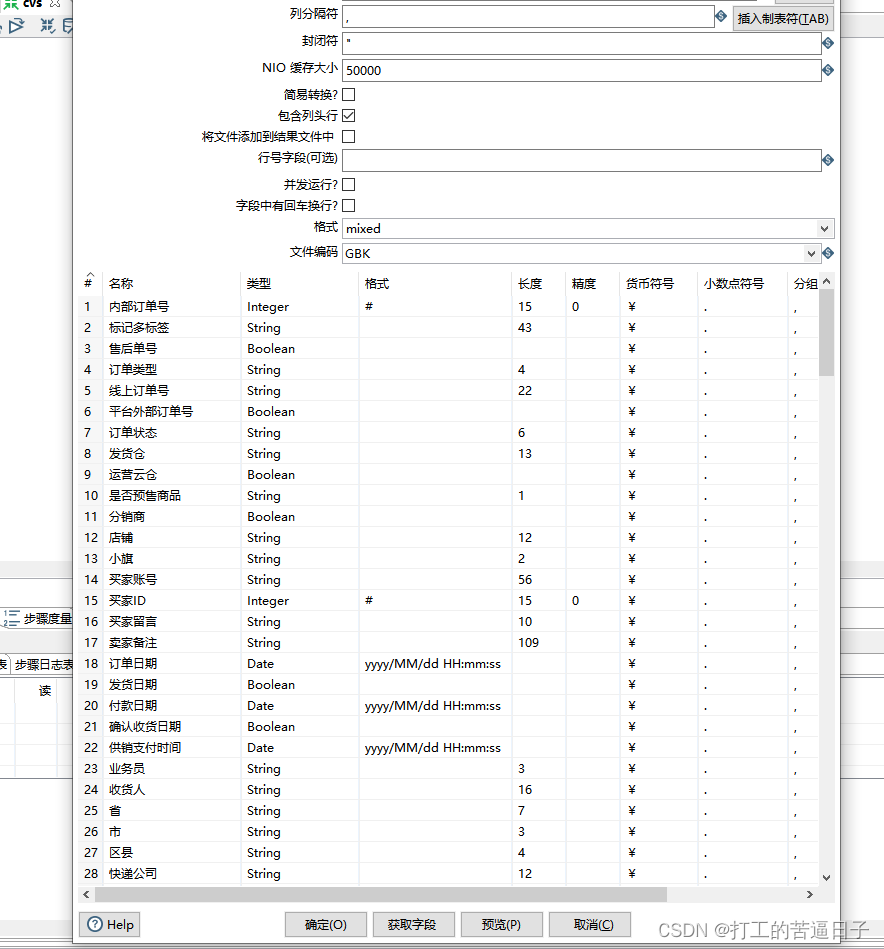884x949 pixels.
Task: Click the 插入制表符(TAB) button
Action: click(x=782, y=18)
